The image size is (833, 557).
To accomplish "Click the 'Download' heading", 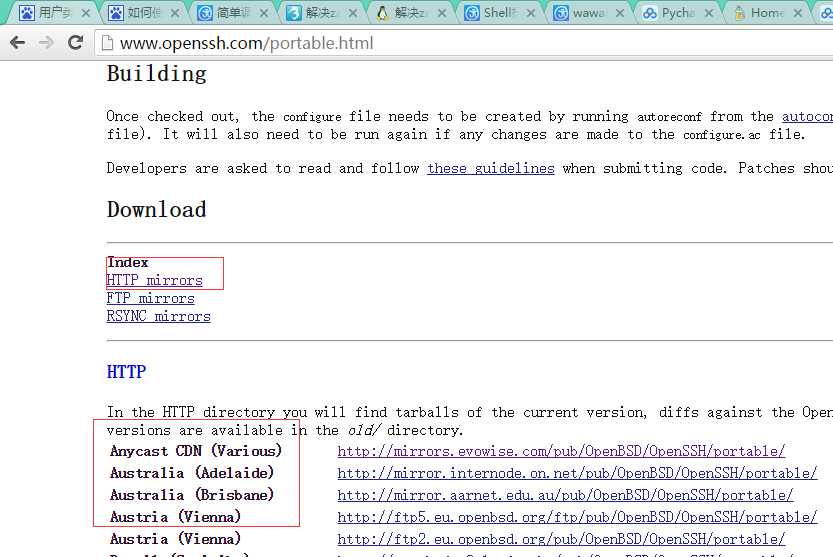I will pyautogui.click(x=157, y=209).
